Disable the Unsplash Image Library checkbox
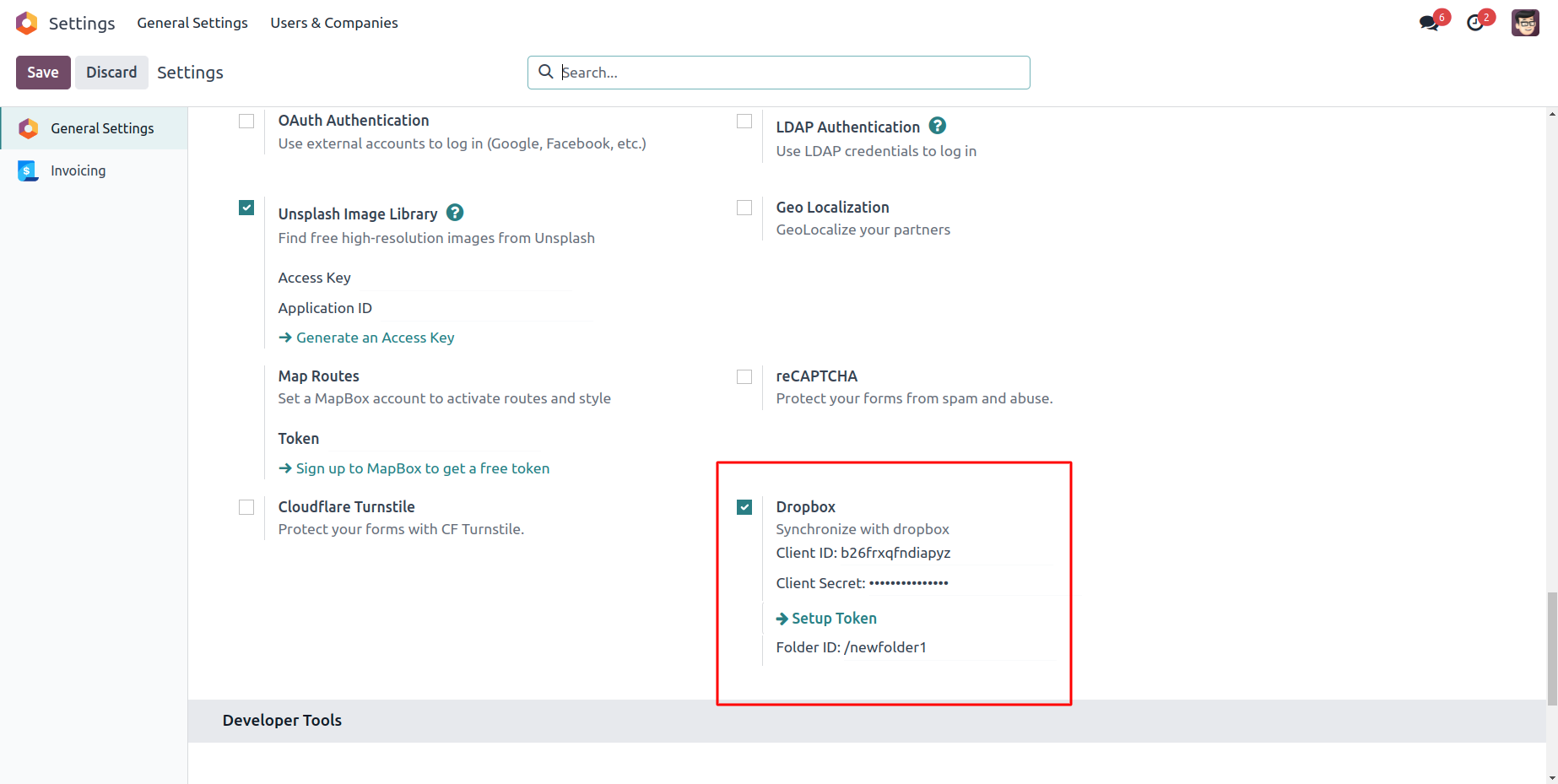Screen dimensions: 1558x784 pyautogui.click(x=246, y=208)
